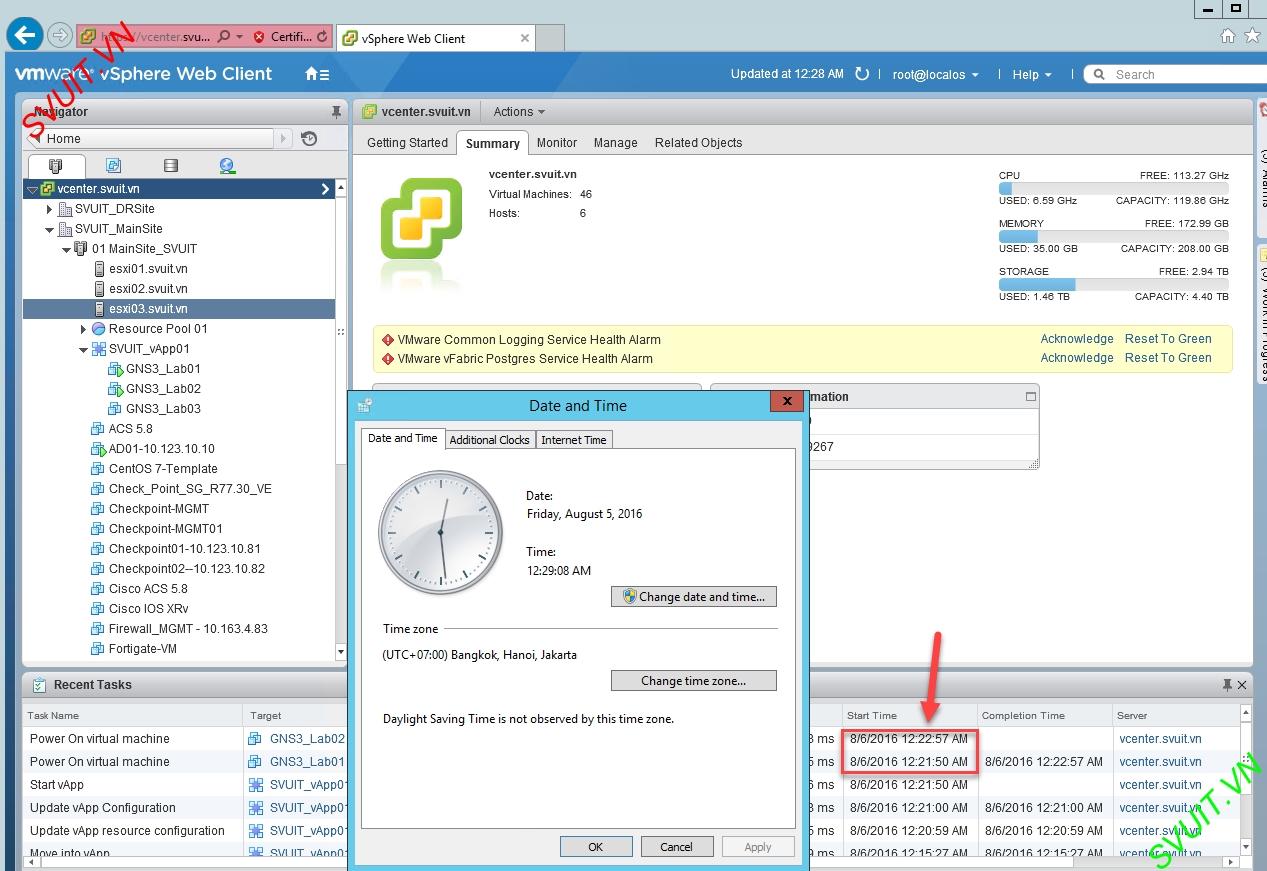Open the address bar search dropdown
1267x871 pixels.
click(240, 37)
